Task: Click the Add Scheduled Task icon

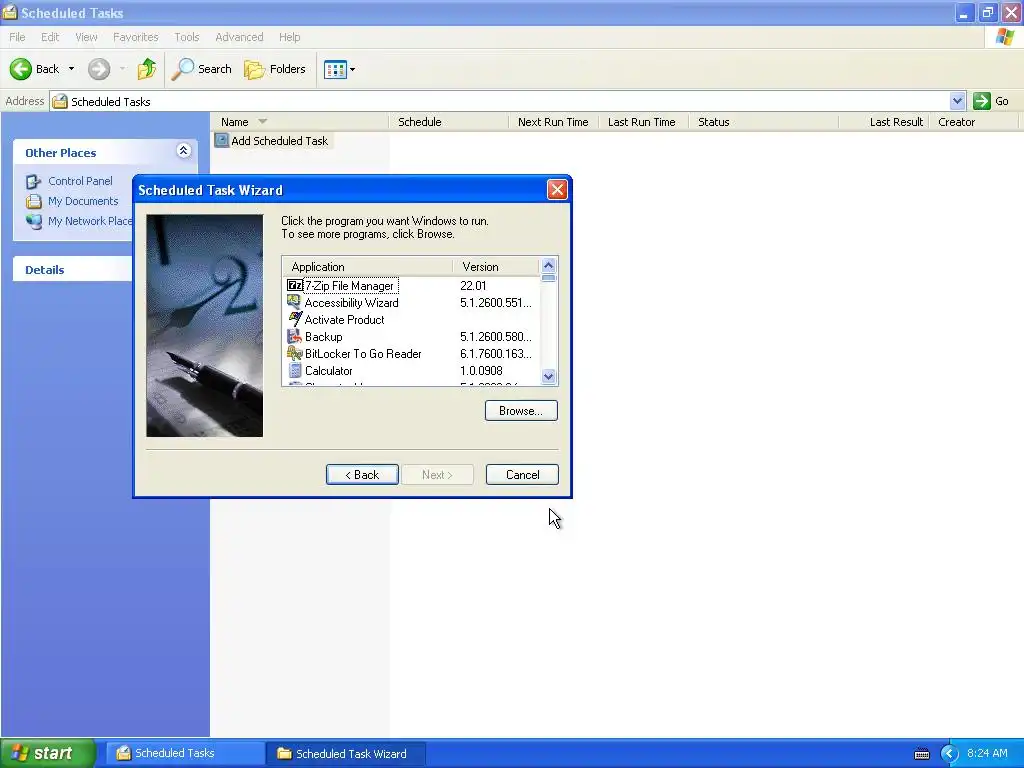Action: click(x=222, y=140)
